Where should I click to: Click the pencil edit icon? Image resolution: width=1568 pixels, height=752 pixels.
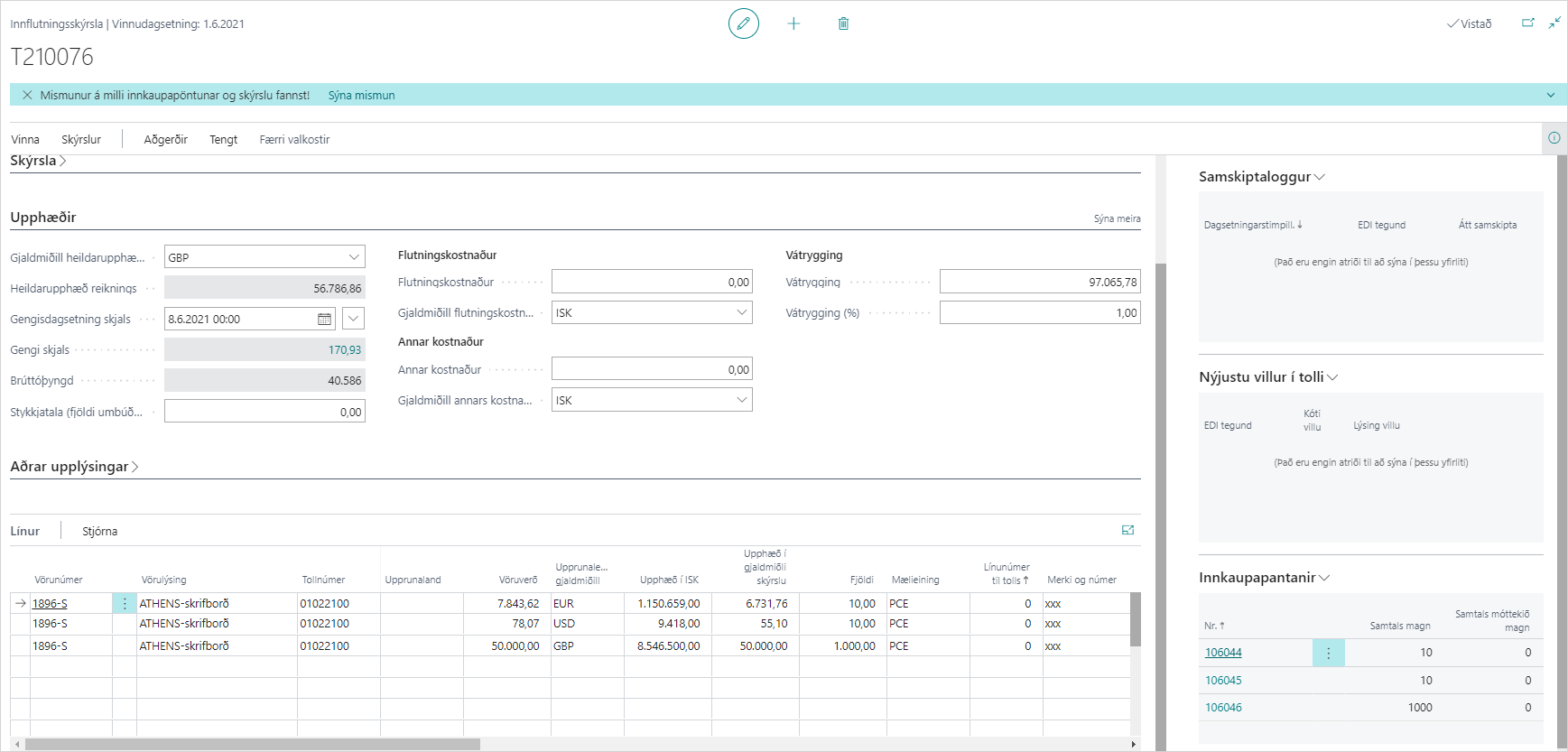point(743,23)
